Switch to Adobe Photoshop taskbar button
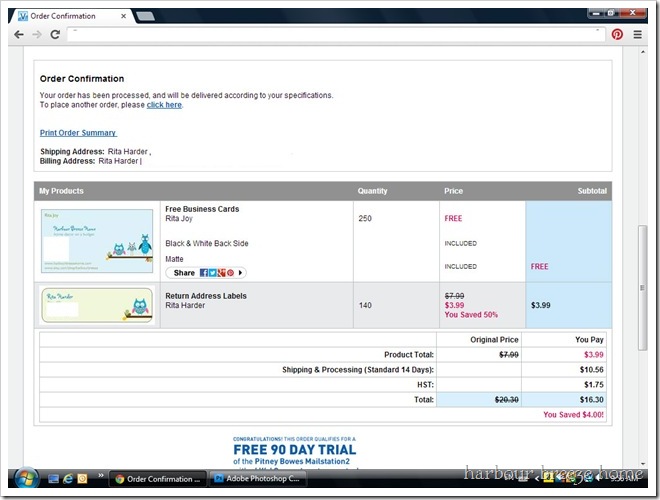The height and width of the screenshot is (500, 660). coord(257,479)
